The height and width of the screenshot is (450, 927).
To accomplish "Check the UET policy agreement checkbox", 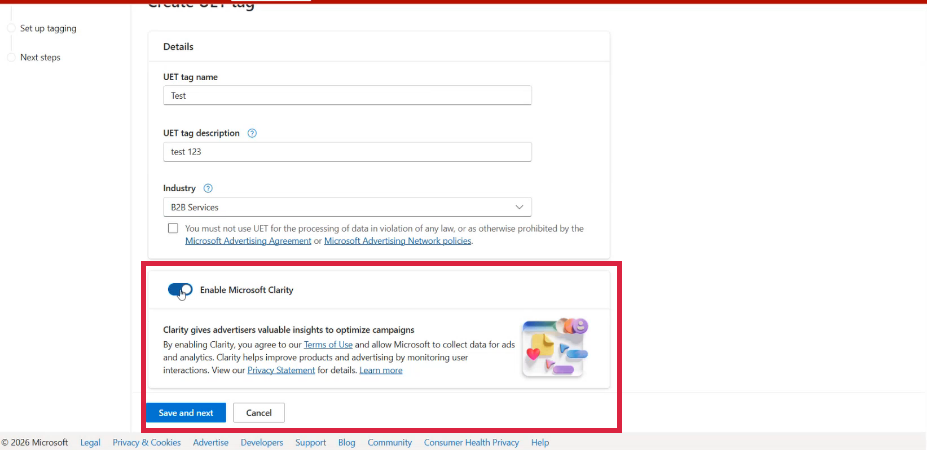I will click(173, 228).
